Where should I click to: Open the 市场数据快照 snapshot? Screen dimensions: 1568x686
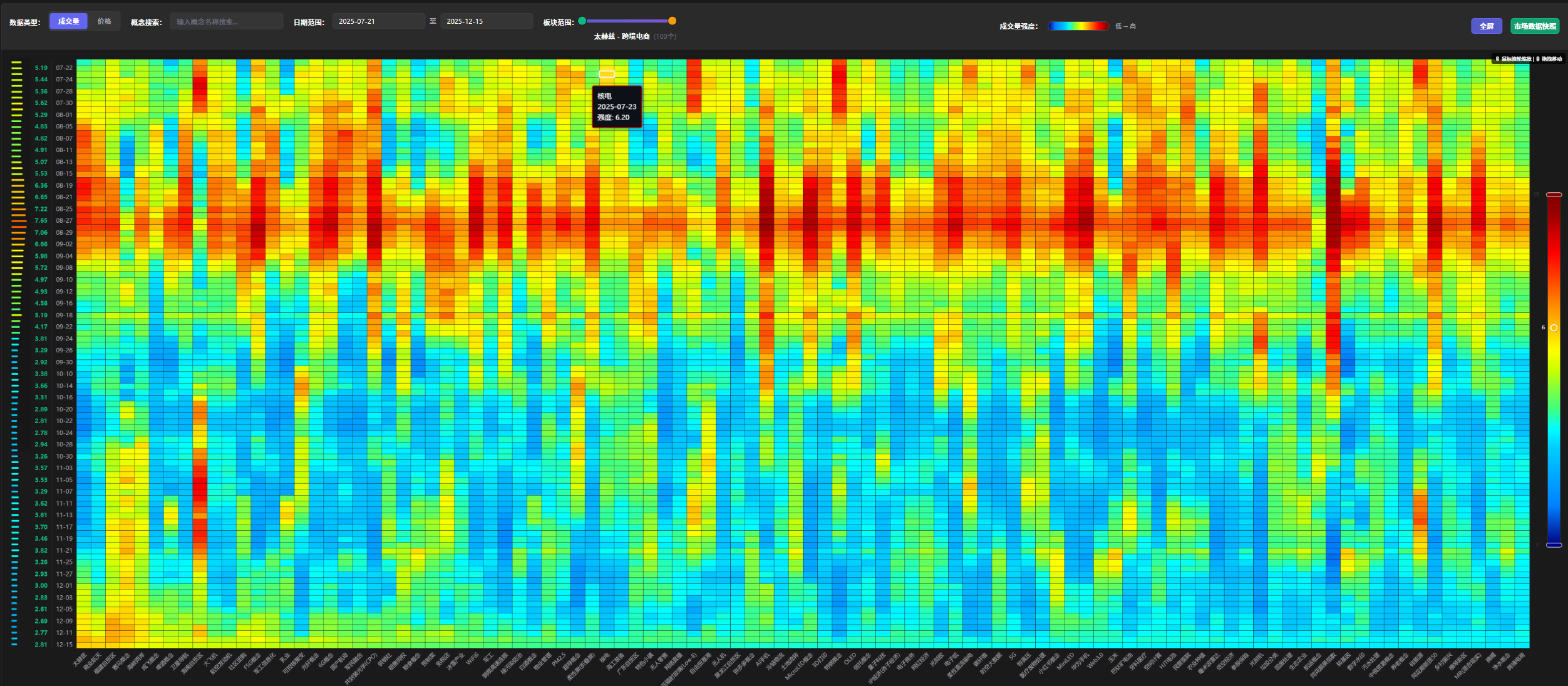[x=1534, y=26]
